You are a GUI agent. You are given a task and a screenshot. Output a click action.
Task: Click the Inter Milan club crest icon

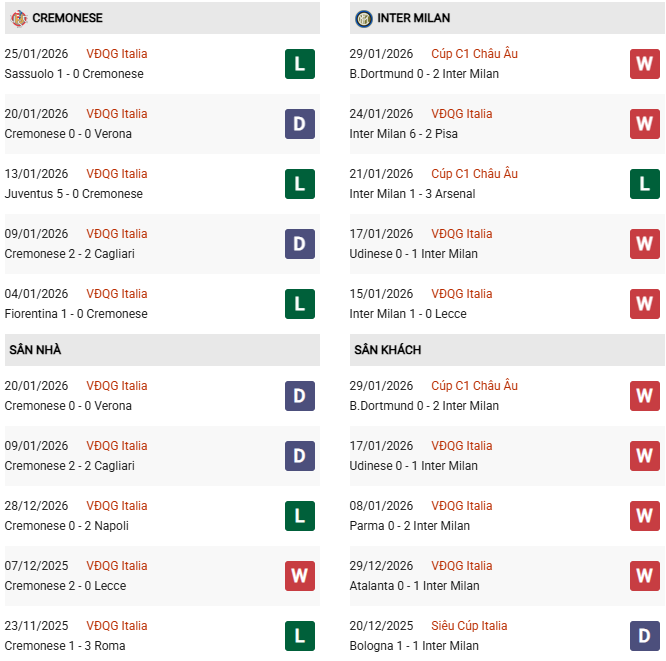(363, 18)
